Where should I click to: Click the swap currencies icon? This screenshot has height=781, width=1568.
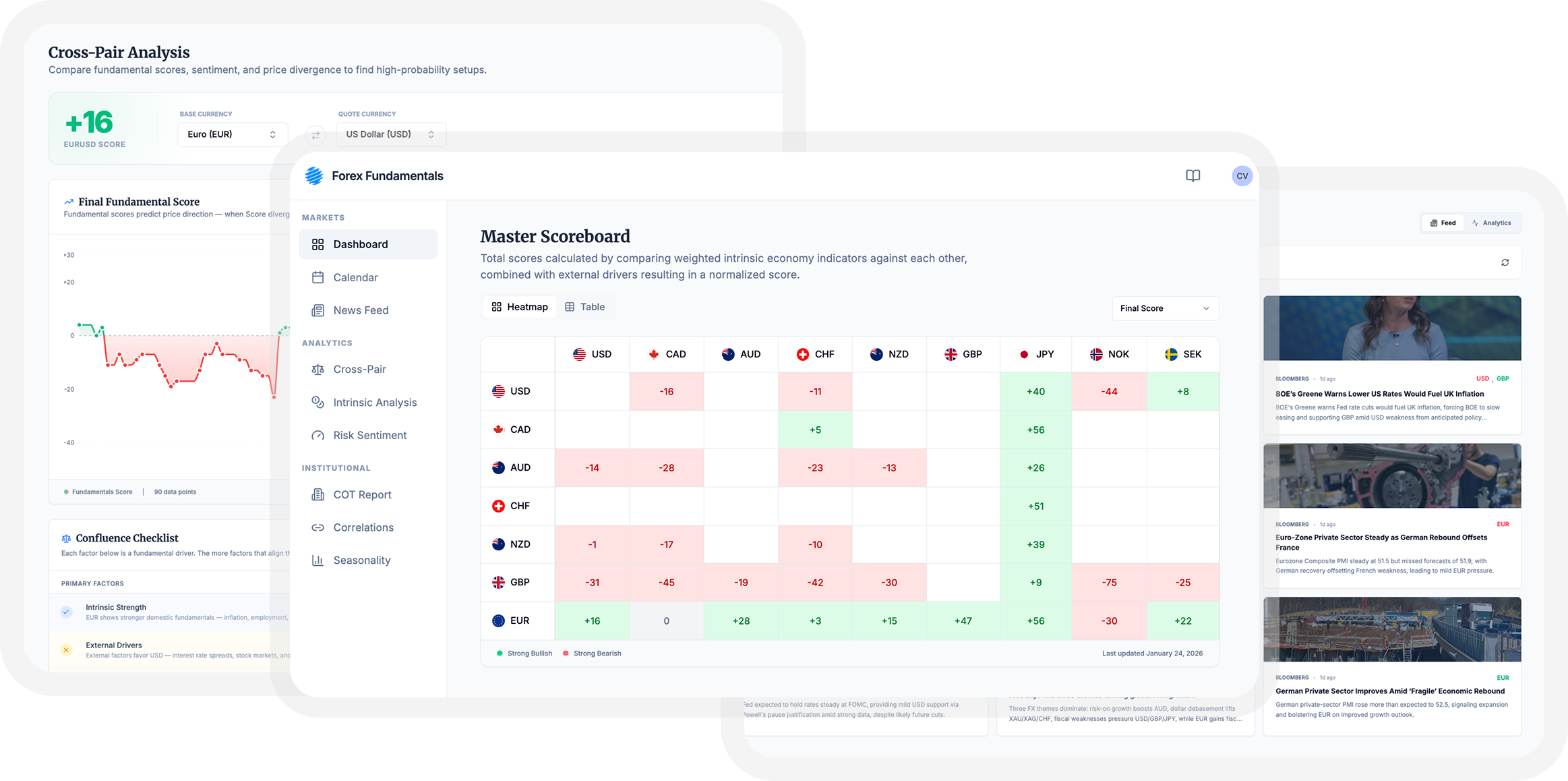coord(315,135)
